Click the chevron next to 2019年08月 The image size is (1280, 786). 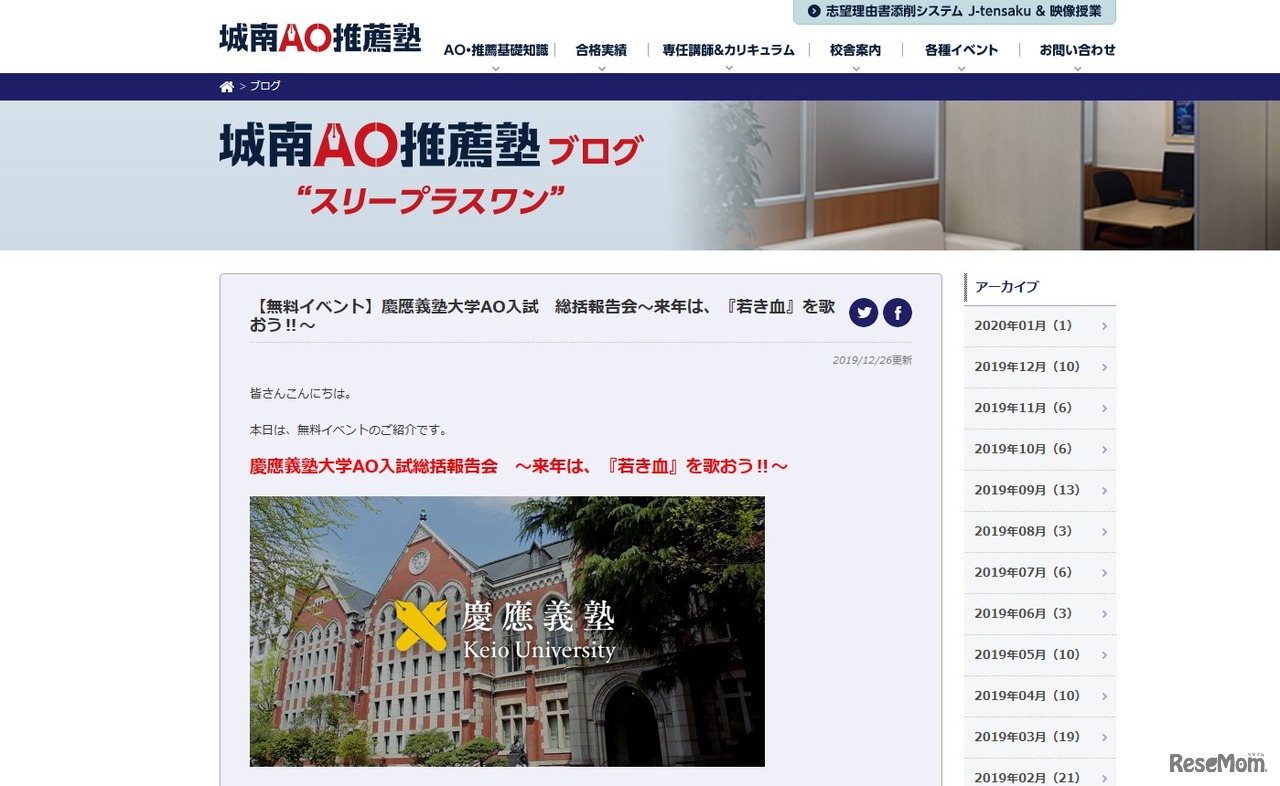coord(1104,531)
